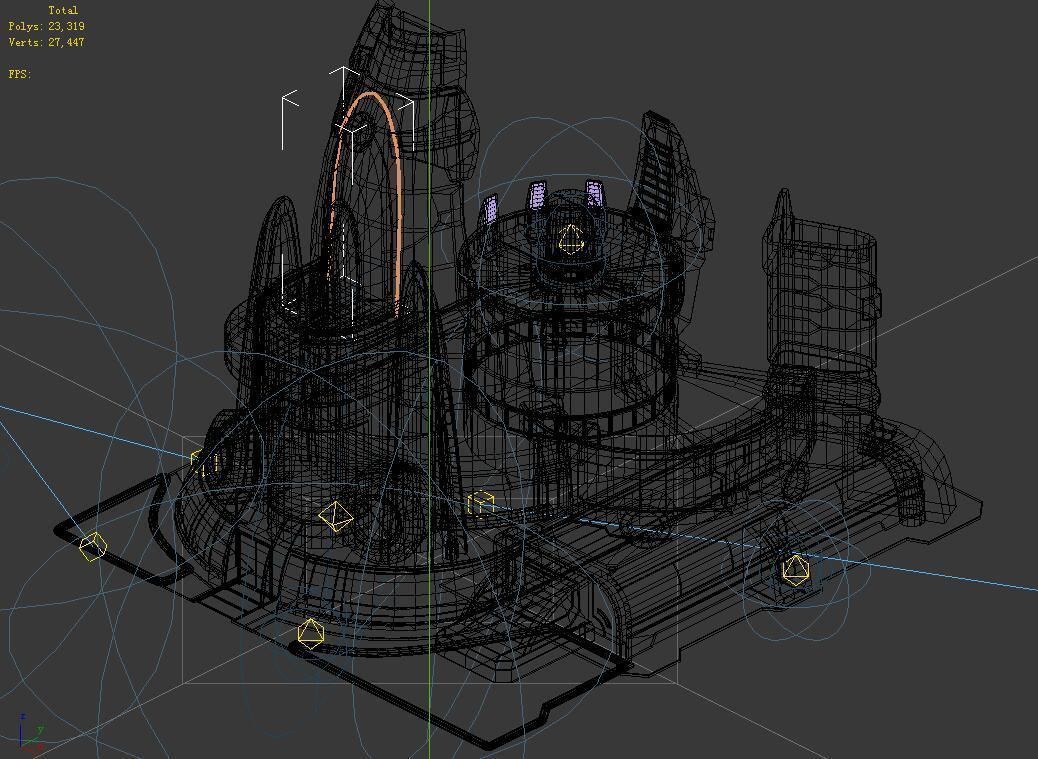This screenshot has height=759, width=1038.
Task: Select the rightmost purple prong on the dome roof
Action: point(594,194)
